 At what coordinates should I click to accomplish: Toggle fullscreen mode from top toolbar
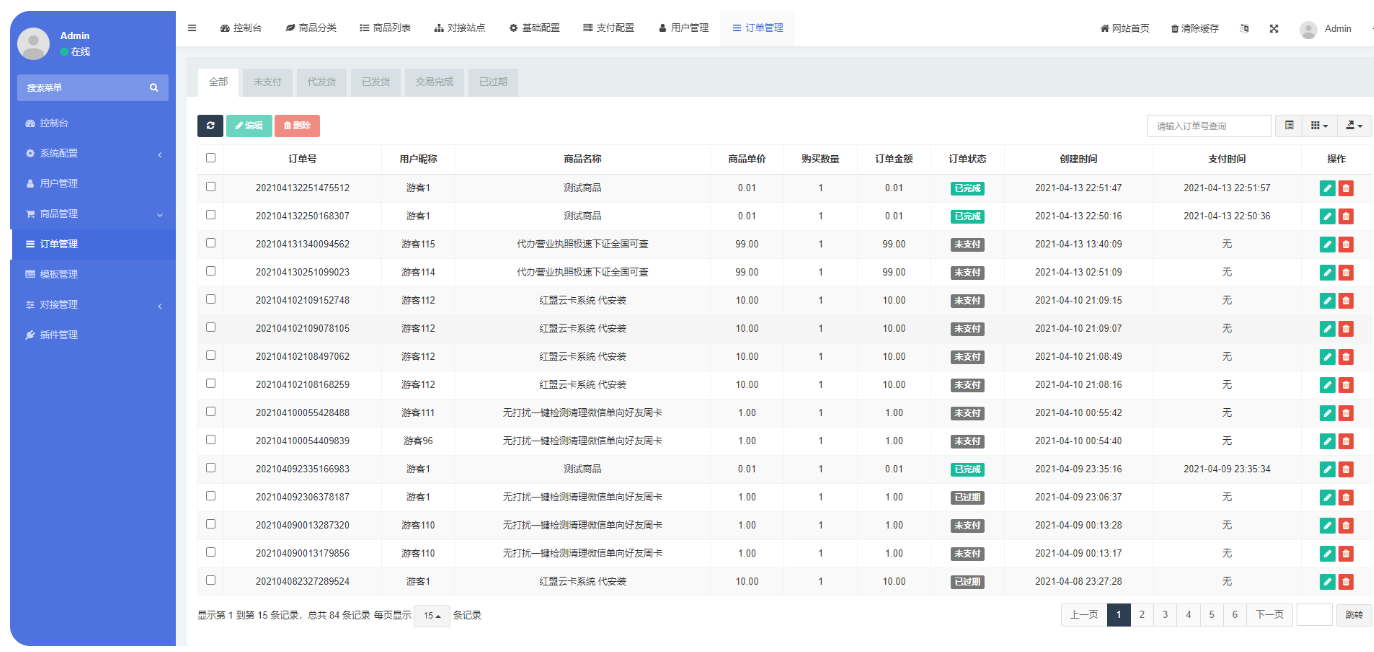pos(1273,28)
